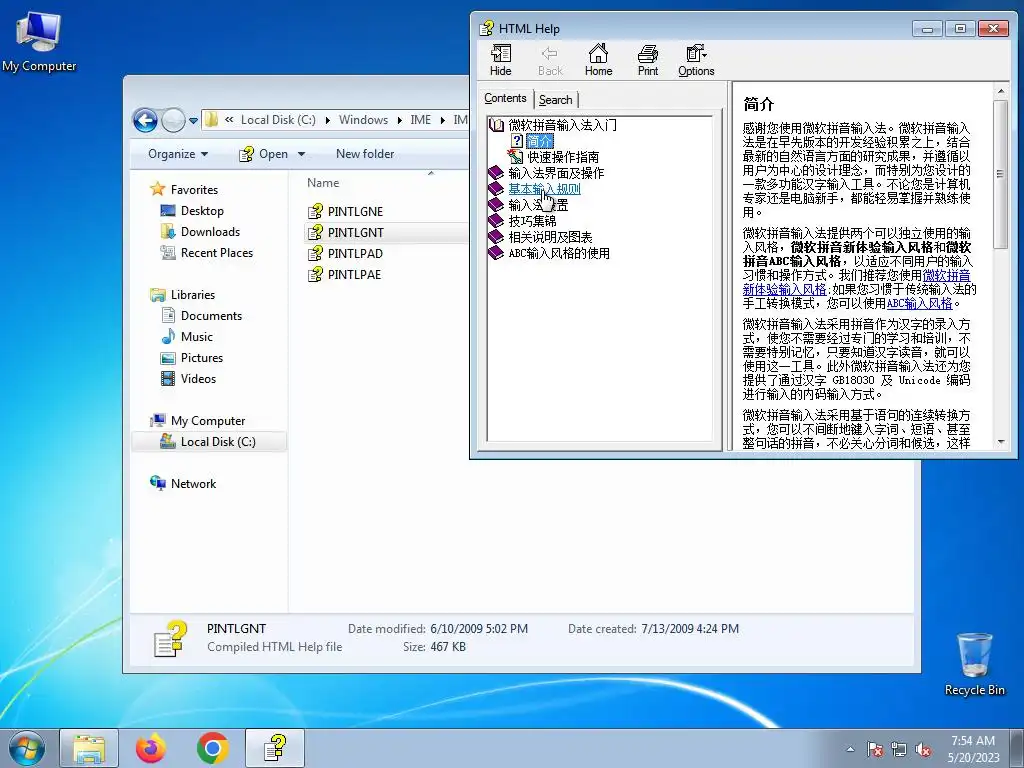Click the Open button in Explorer toolbar
The image size is (1024, 768).
tap(264, 154)
